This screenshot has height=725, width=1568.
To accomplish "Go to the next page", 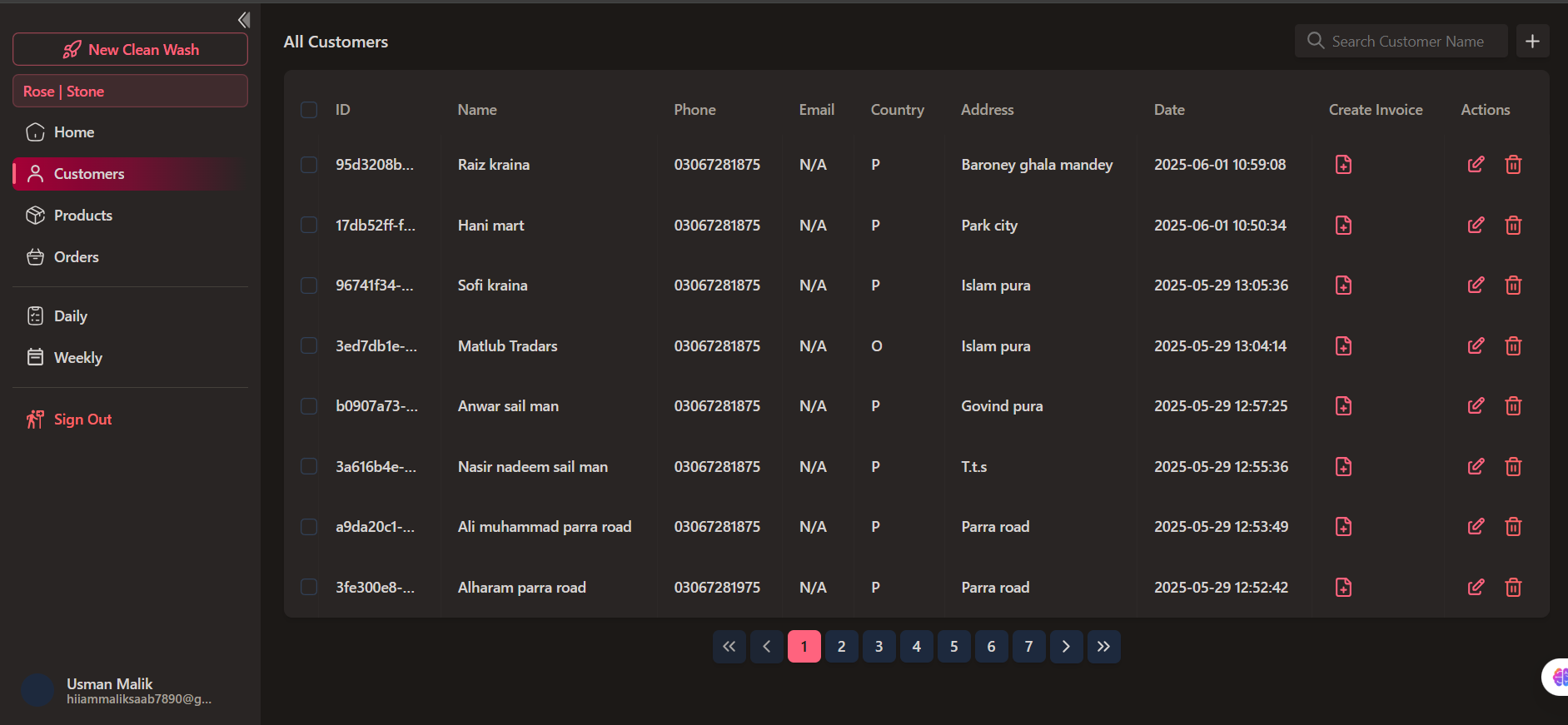I will 1066,647.
